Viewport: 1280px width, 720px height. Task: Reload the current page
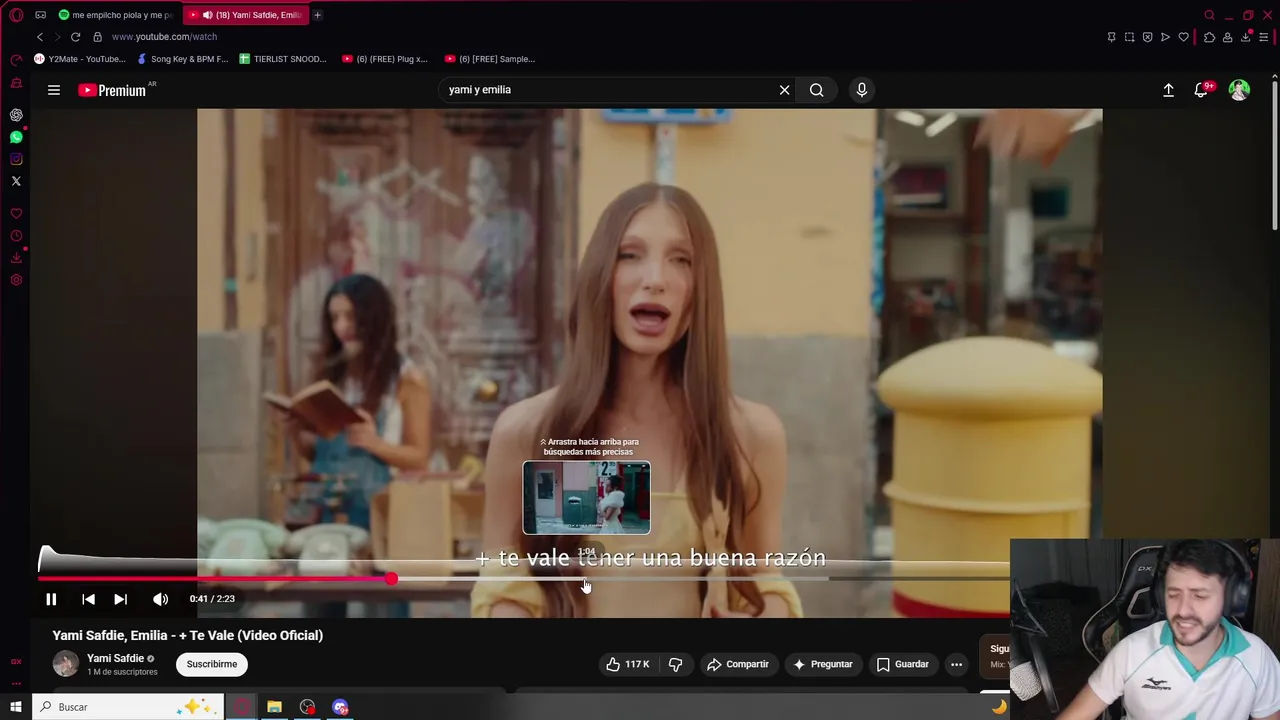pos(75,37)
